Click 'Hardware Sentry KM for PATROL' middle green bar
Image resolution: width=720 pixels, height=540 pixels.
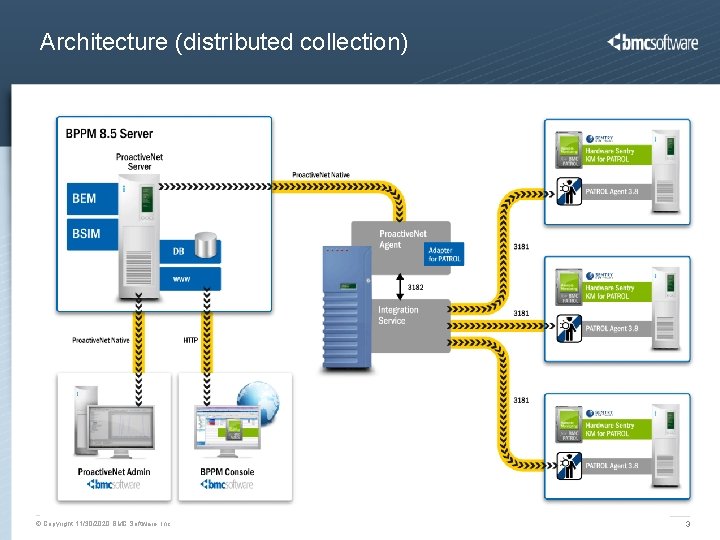pos(617,292)
